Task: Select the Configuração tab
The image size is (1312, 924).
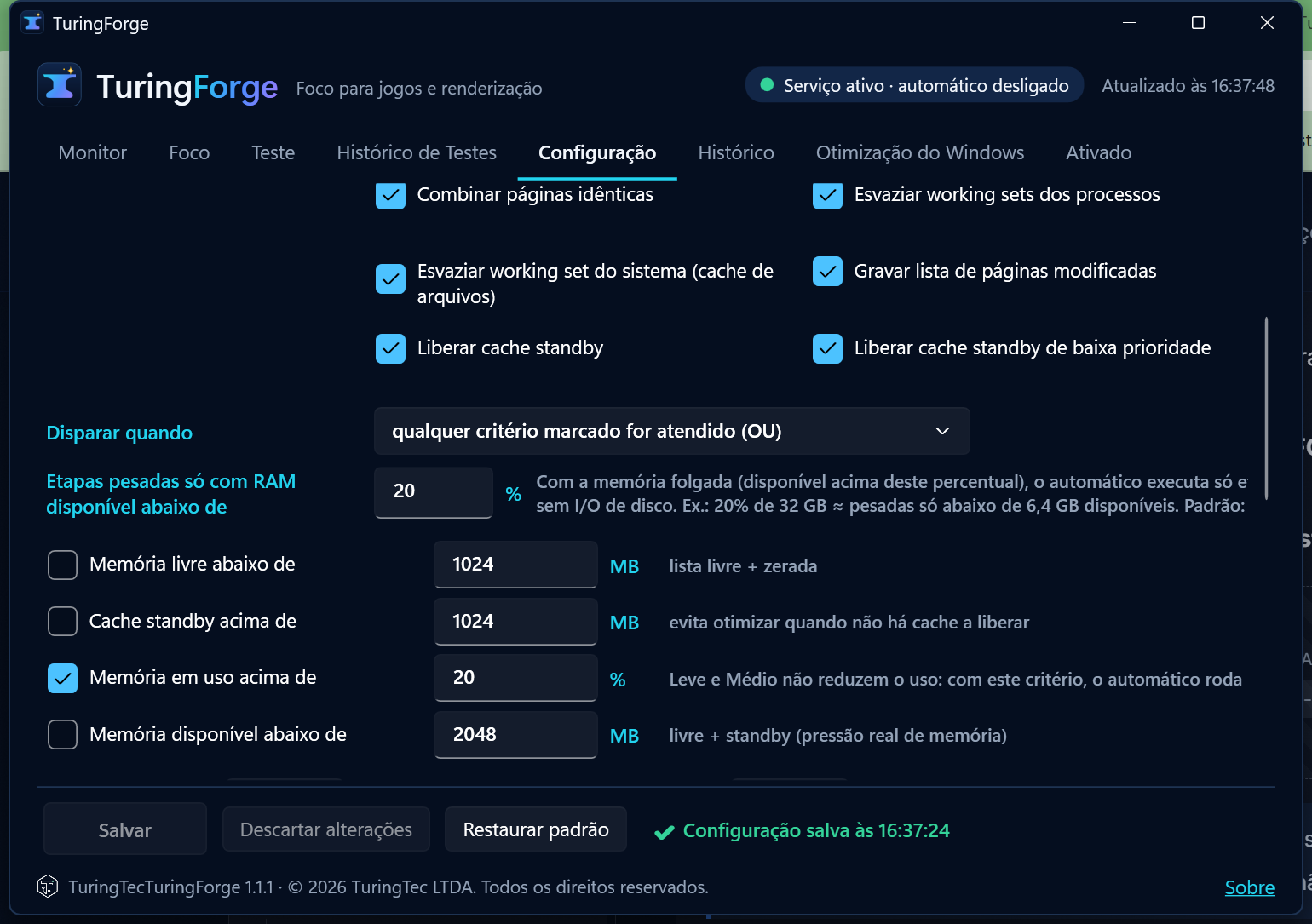Action: coord(597,152)
